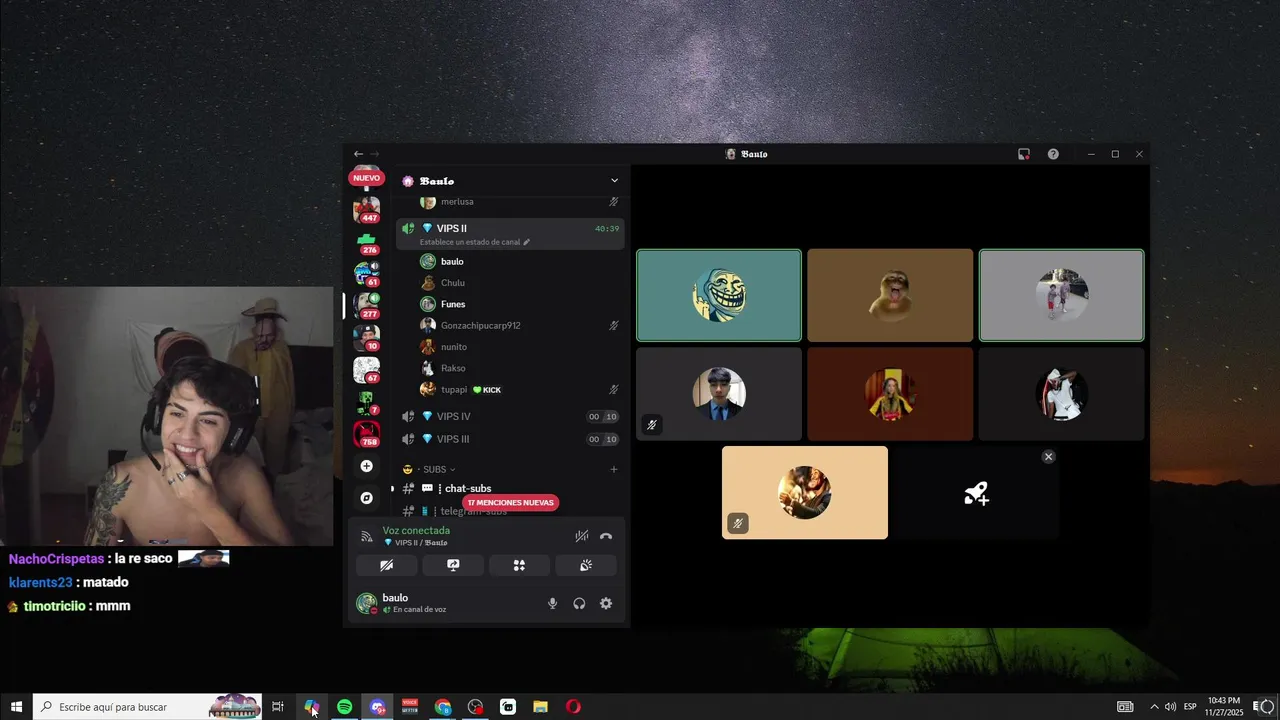Collapse the SUBS channel category
The height and width of the screenshot is (720, 1280).
coord(436,469)
